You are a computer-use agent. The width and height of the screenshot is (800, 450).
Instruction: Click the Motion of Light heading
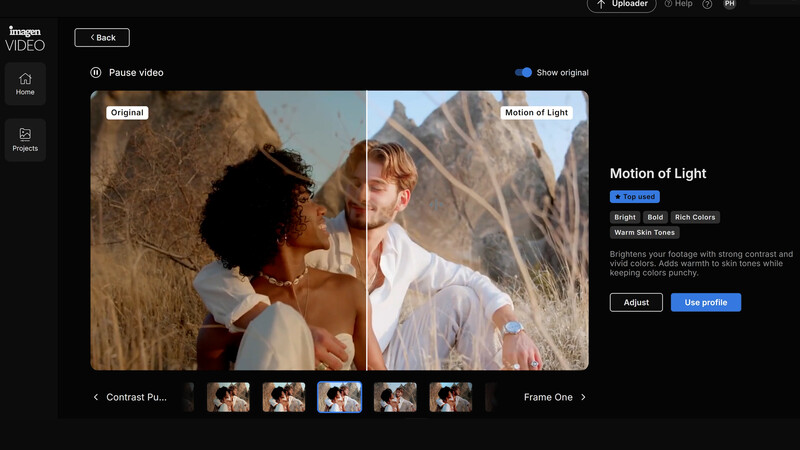[658, 173]
